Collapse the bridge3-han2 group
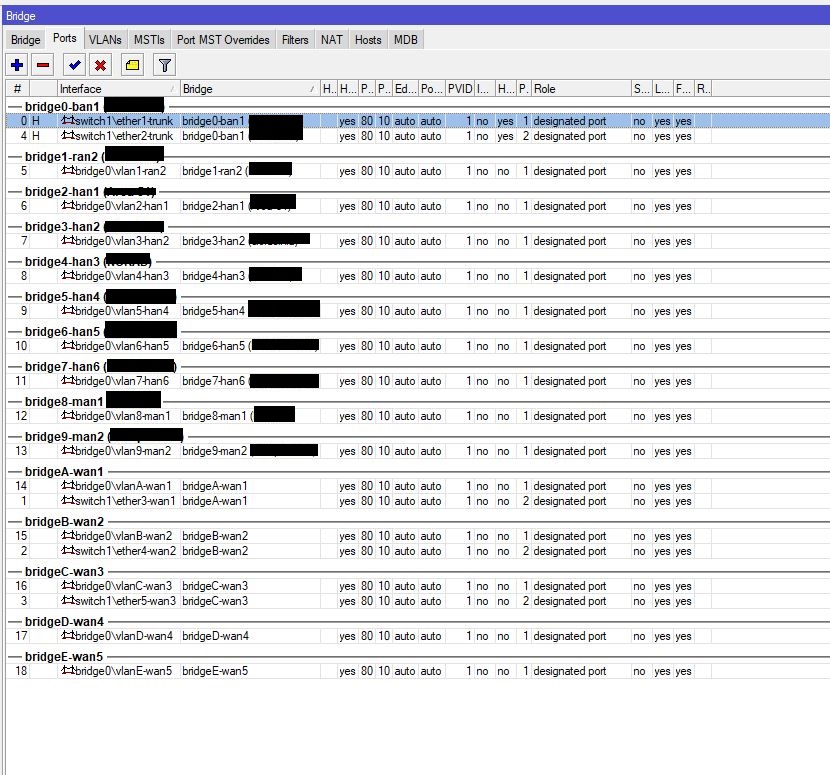The height and width of the screenshot is (775, 830). (x=15, y=227)
